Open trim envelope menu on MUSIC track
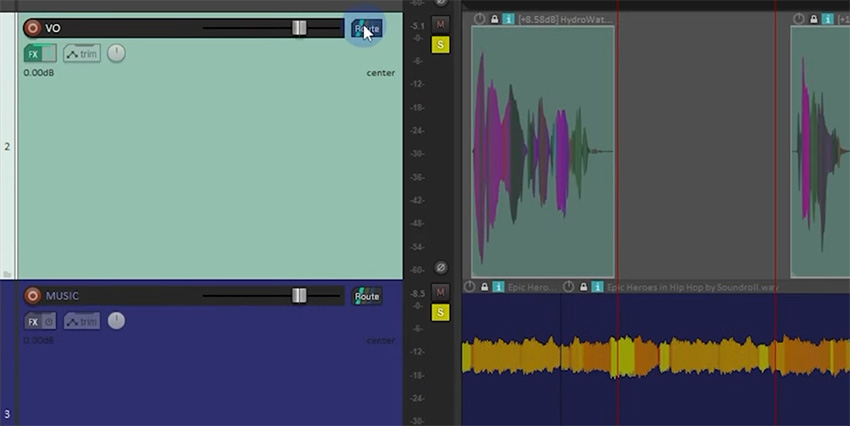Viewport: 850px width, 426px height. click(x=82, y=322)
